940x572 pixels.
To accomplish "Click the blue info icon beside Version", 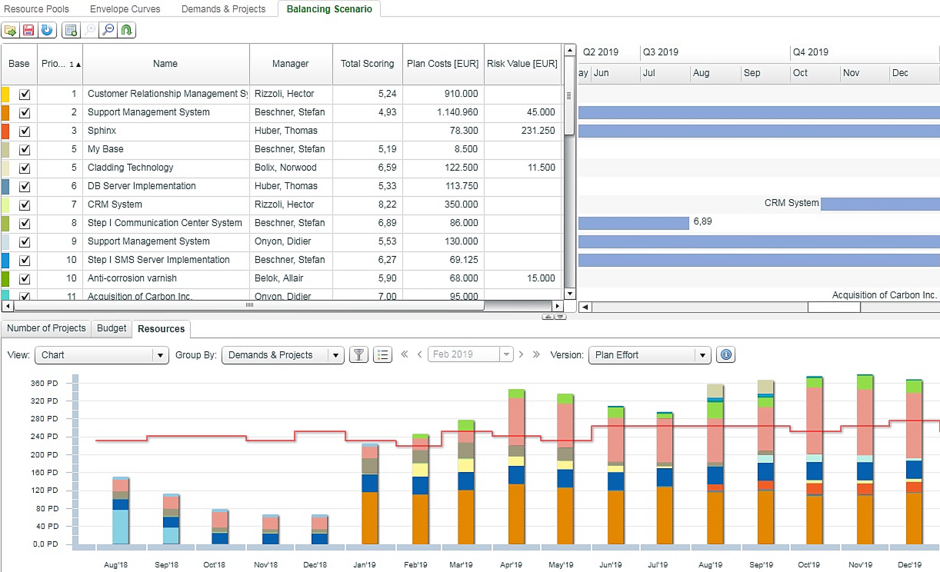I will click(726, 355).
